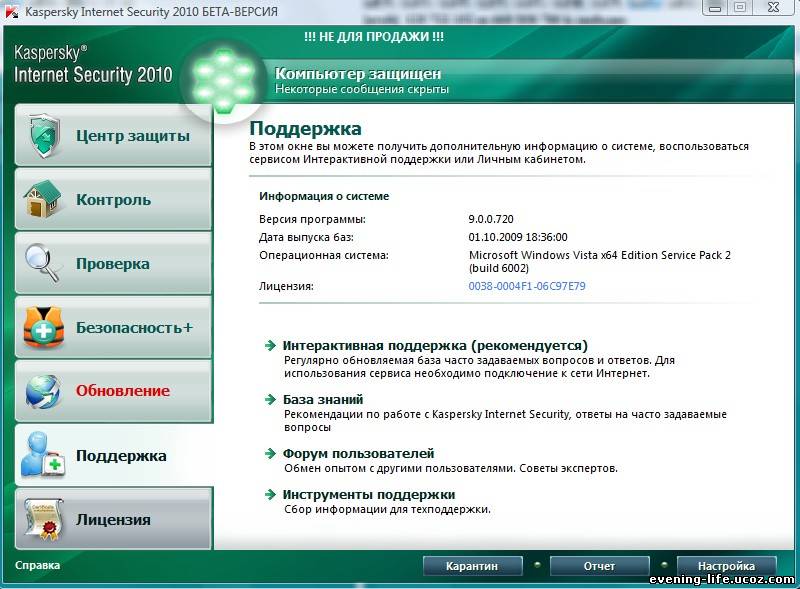
Task: Click the Версия программы label
Action: pos(312,219)
